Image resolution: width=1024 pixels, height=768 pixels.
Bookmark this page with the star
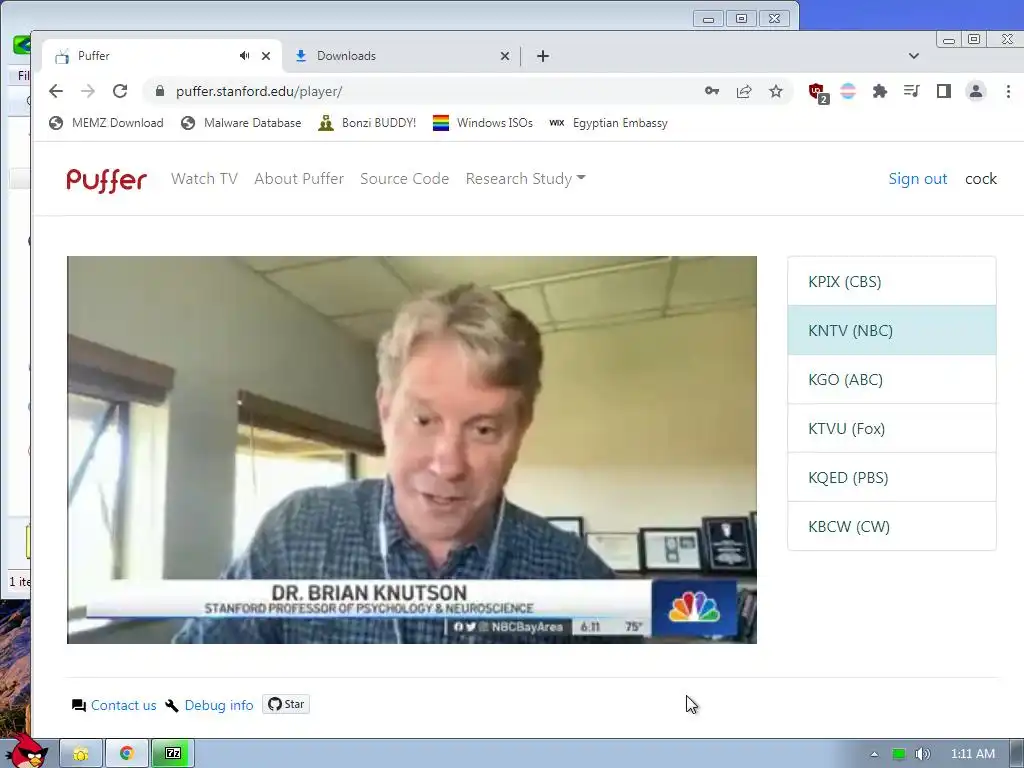pos(776,91)
